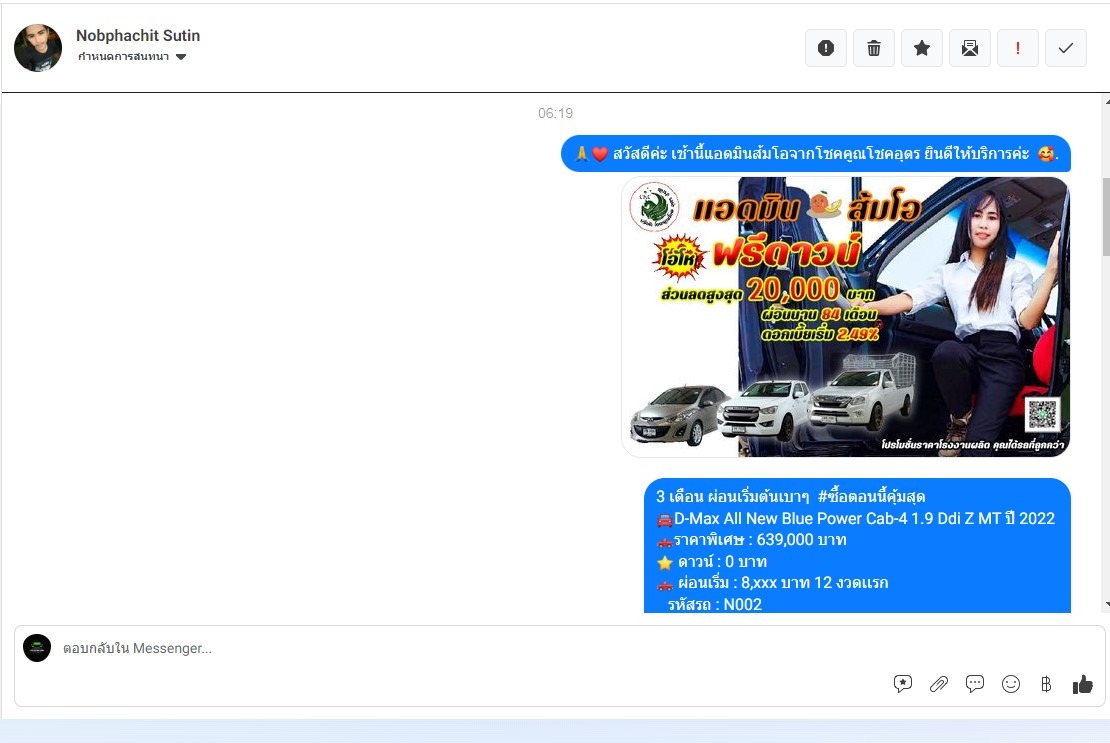This screenshot has width=1110, height=743.
Task: Click the Baht currency payment icon
Action: [1046, 684]
